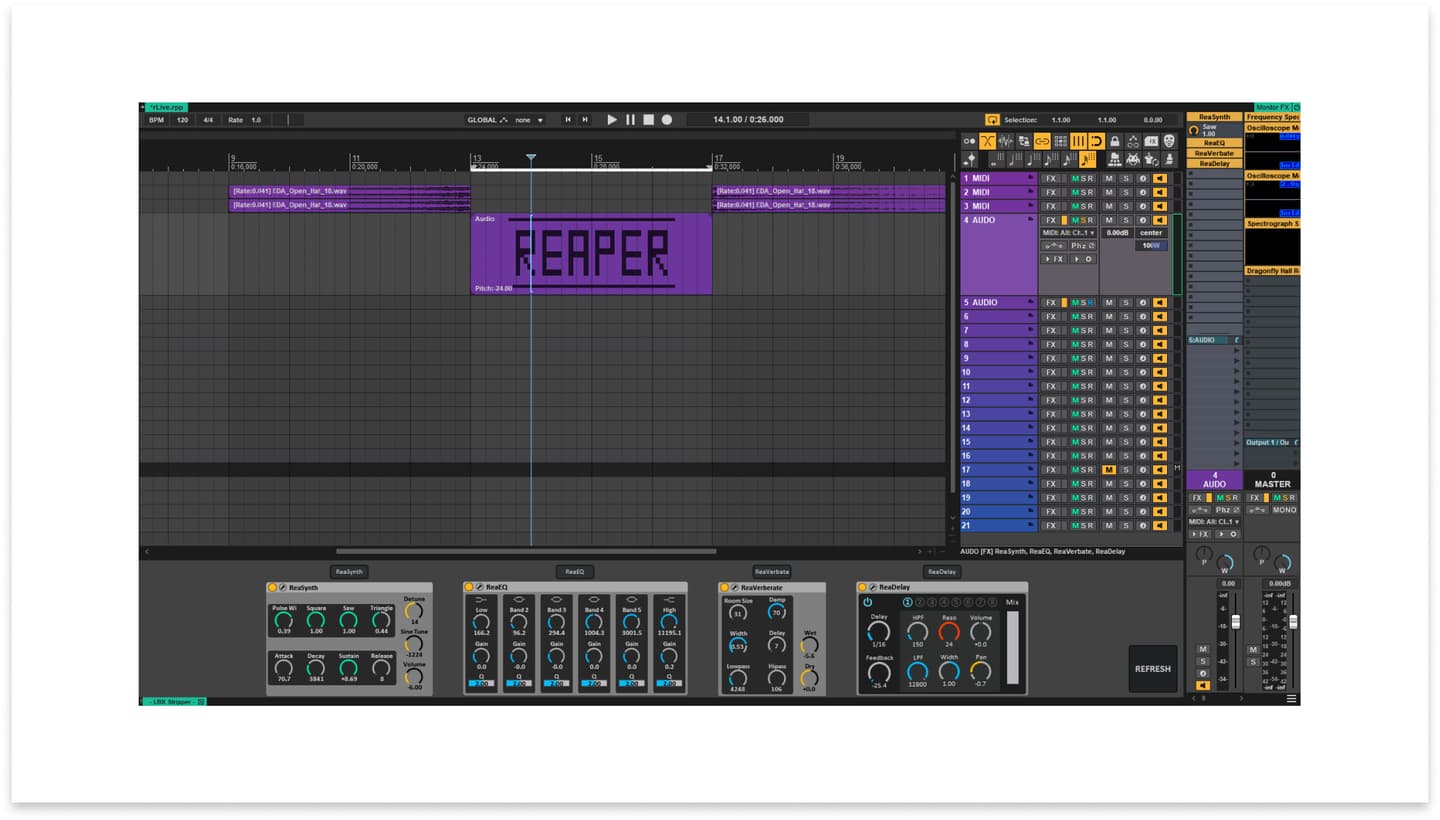Click the REFRESH button
Viewport: 1440px width, 820px height.
point(1153,669)
